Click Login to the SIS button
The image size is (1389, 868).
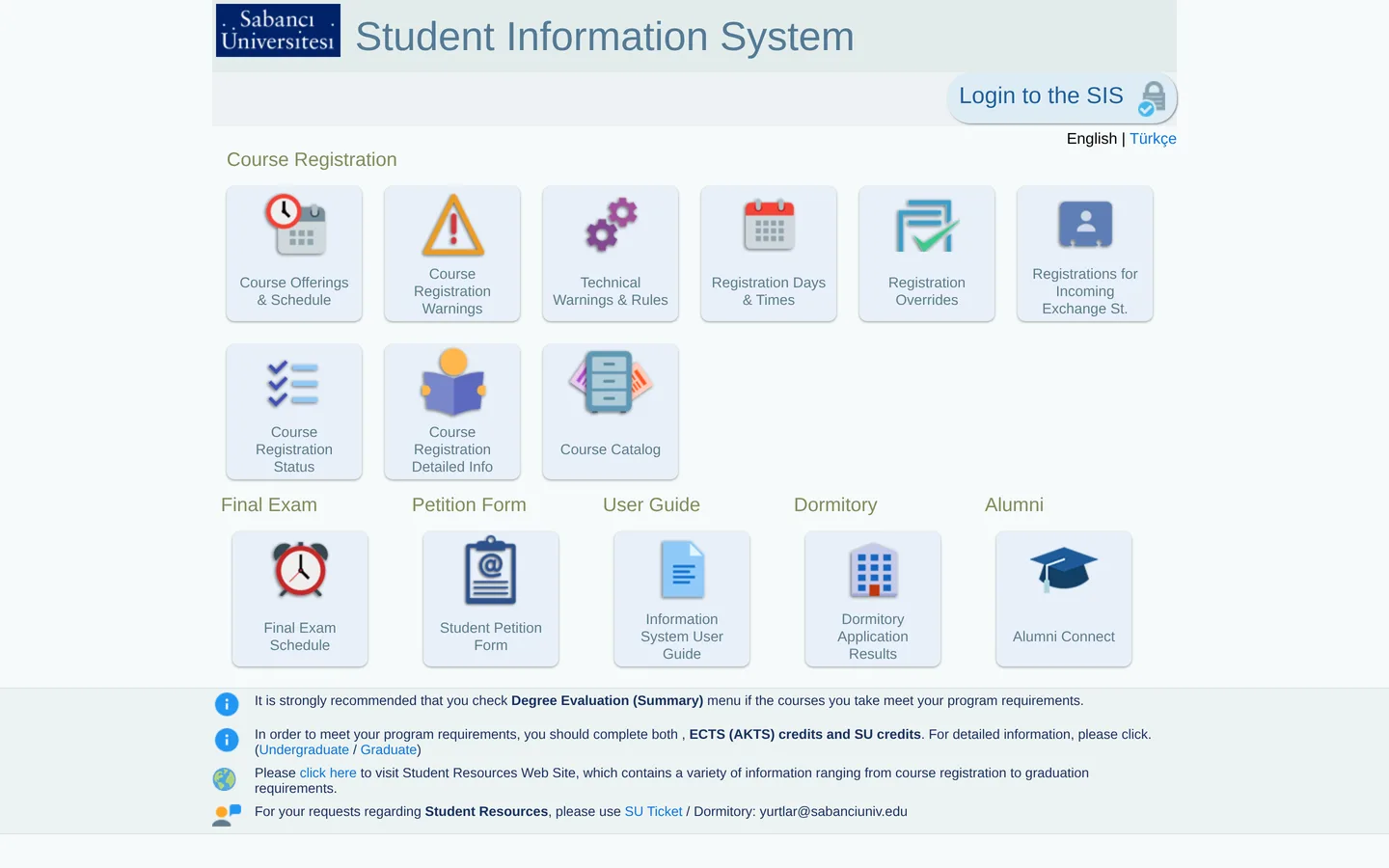tap(1062, 97)
